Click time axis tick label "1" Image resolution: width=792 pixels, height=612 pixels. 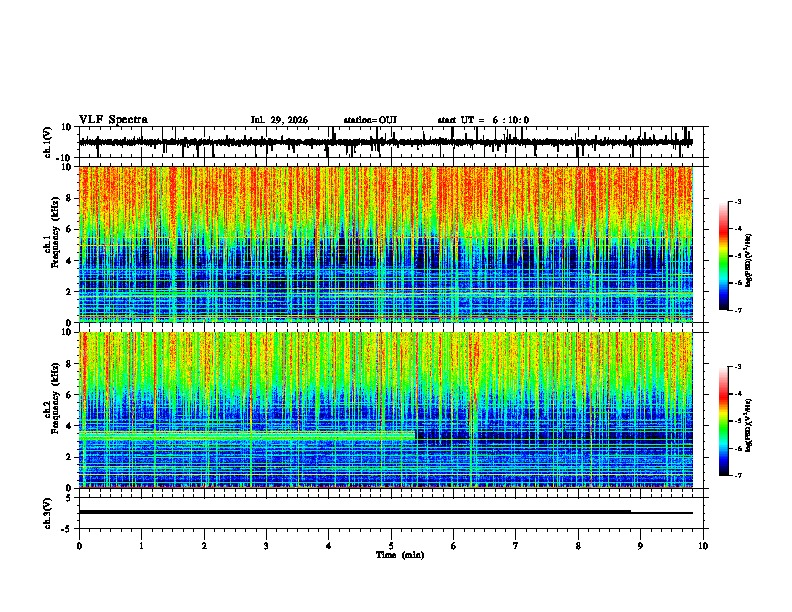141,546
